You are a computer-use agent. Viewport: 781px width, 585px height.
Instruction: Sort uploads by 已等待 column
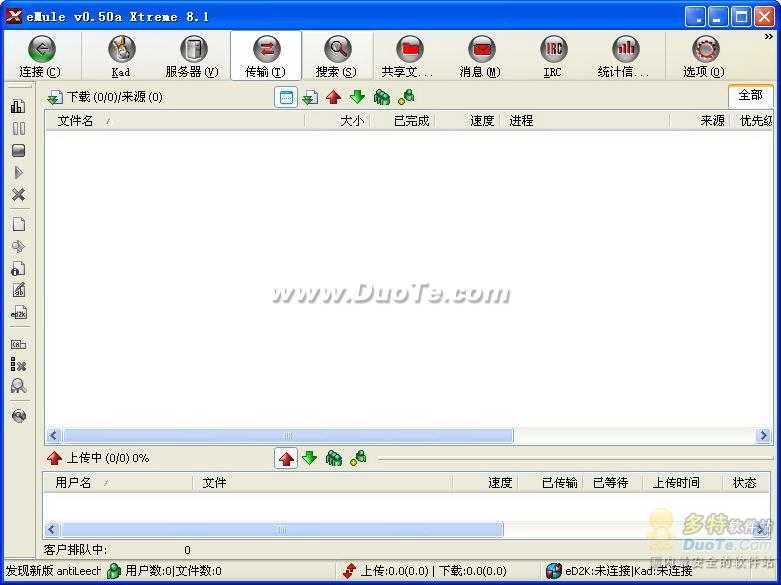click(612, 483)
